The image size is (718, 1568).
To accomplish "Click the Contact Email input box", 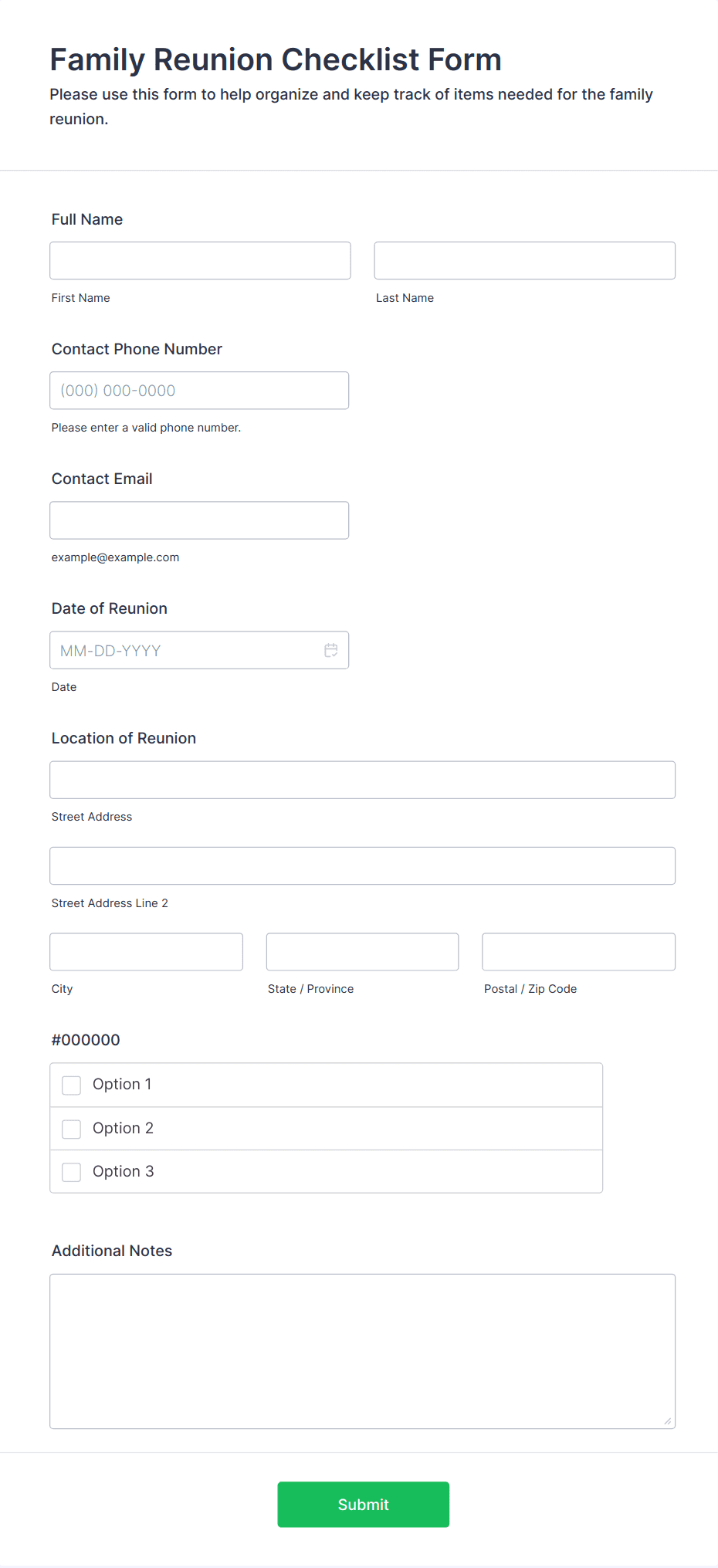I will [x=199, y=520].
